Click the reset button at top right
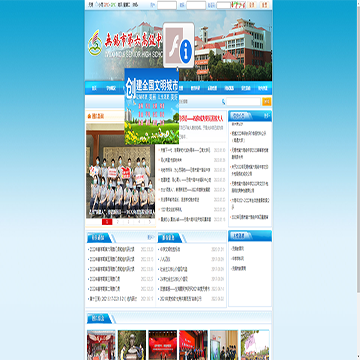Screen dimensions: 360x360 (x=264, y=5)
